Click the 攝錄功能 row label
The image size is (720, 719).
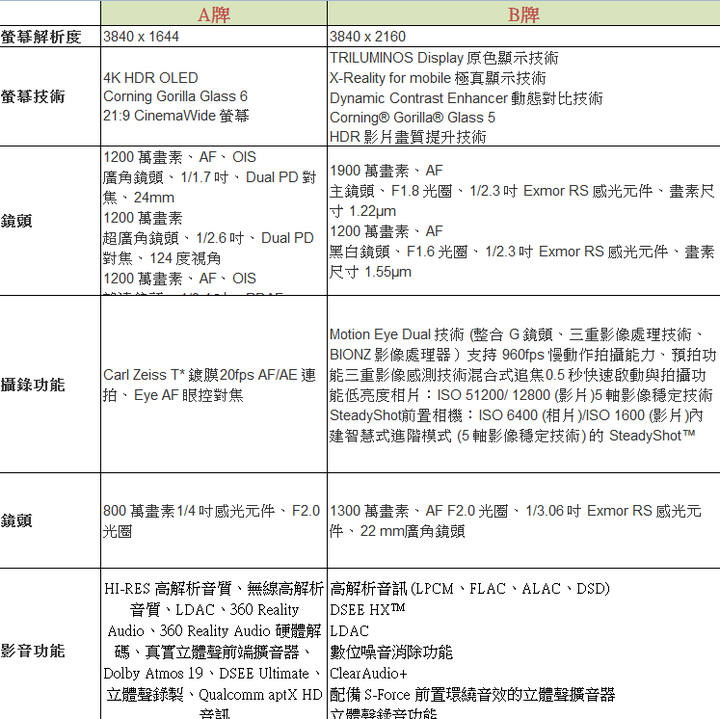pos(33,385)
